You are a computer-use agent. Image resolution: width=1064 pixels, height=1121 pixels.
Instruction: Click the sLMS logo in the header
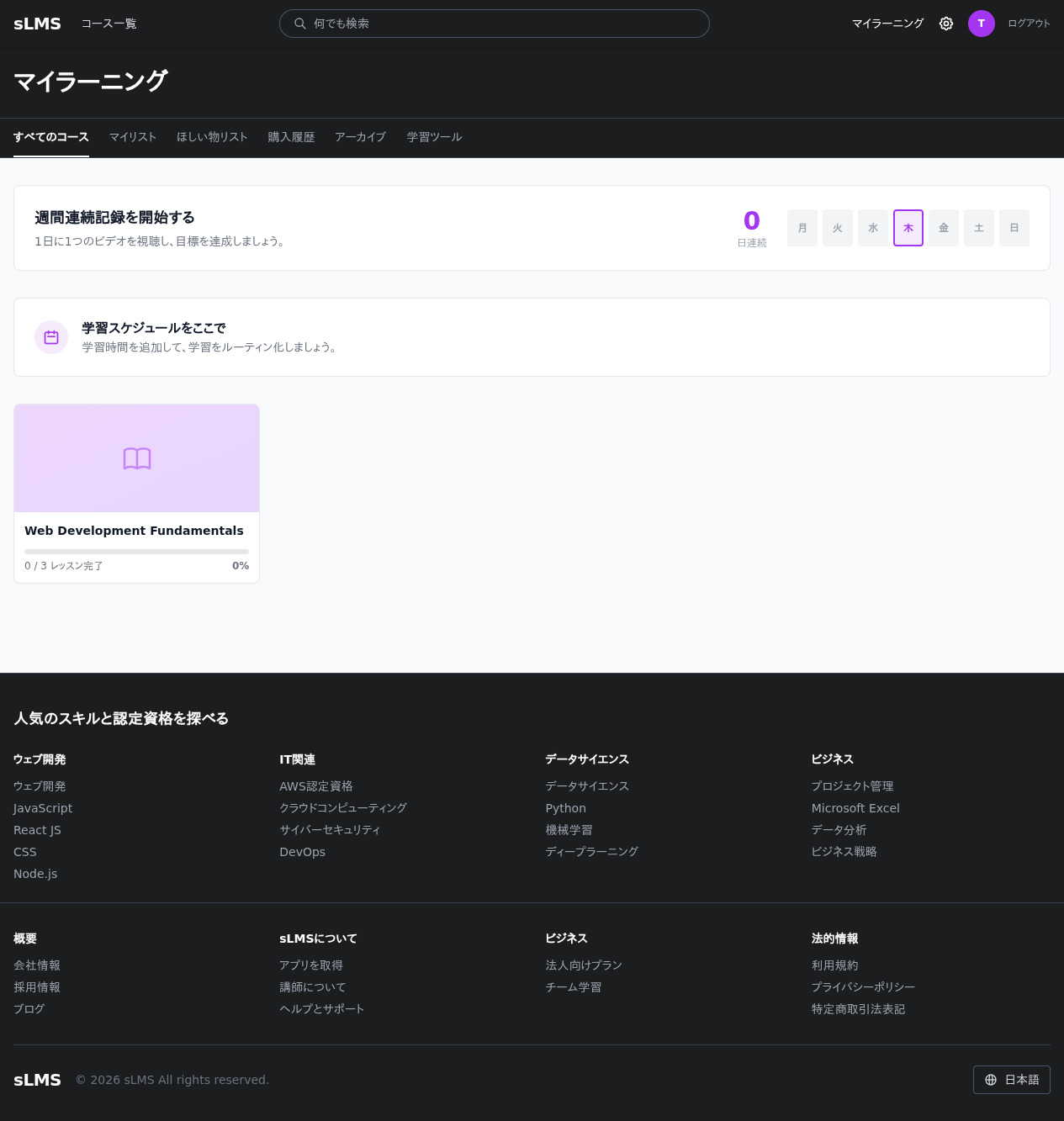[37, 24]
